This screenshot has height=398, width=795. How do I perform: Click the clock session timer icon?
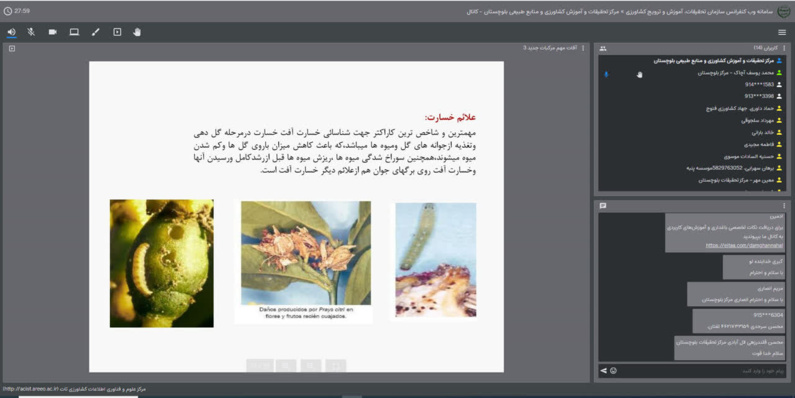(x=8, y=11)
